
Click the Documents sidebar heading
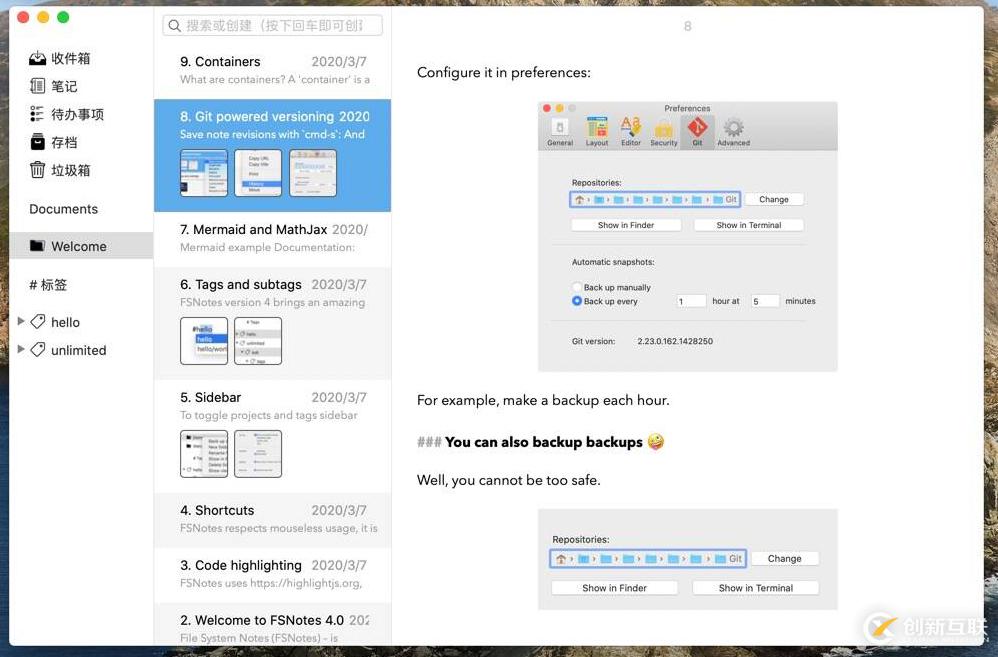coord(64,209)
